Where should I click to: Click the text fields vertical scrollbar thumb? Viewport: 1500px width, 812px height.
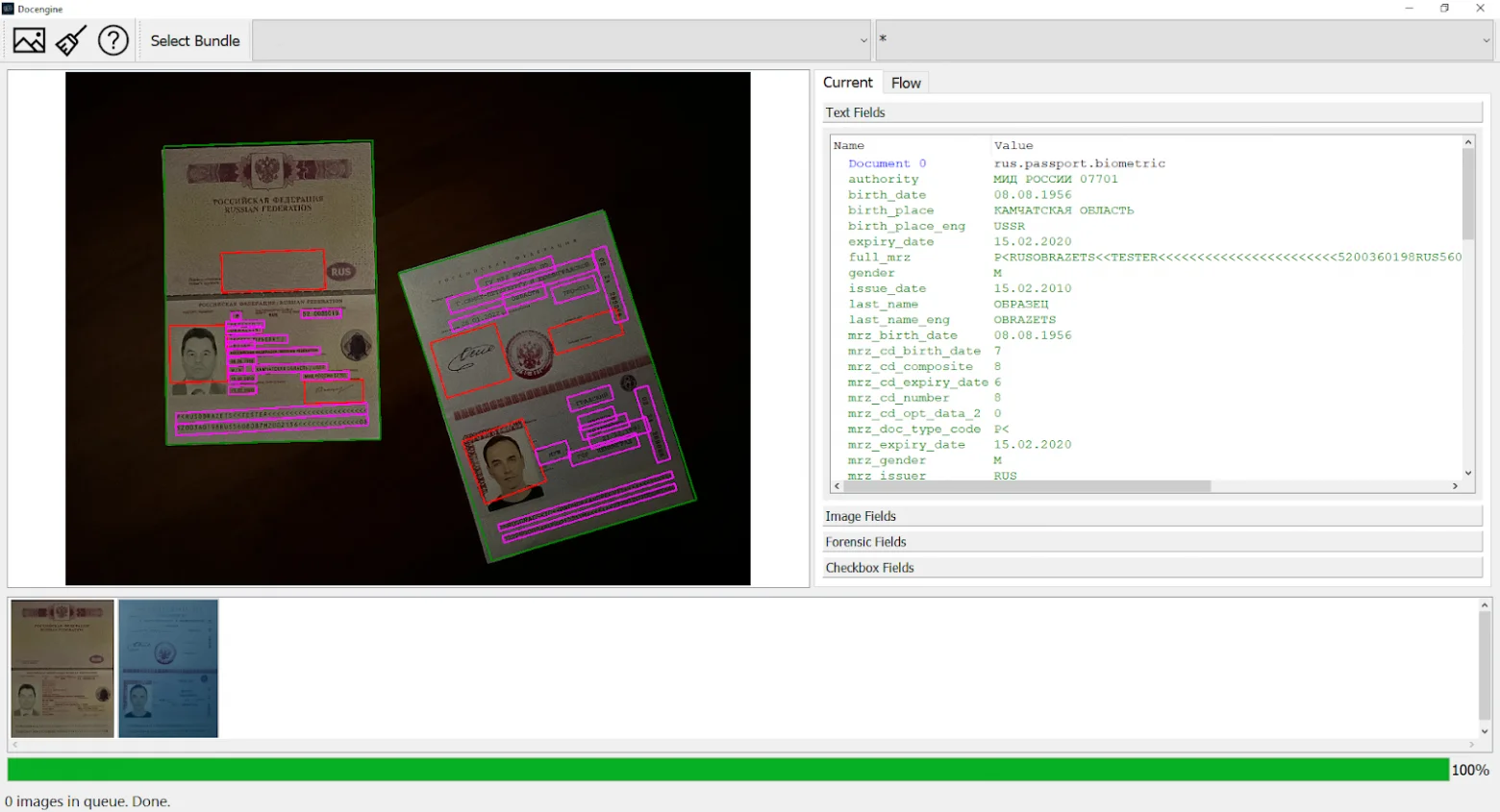[x=1468, y=194]
